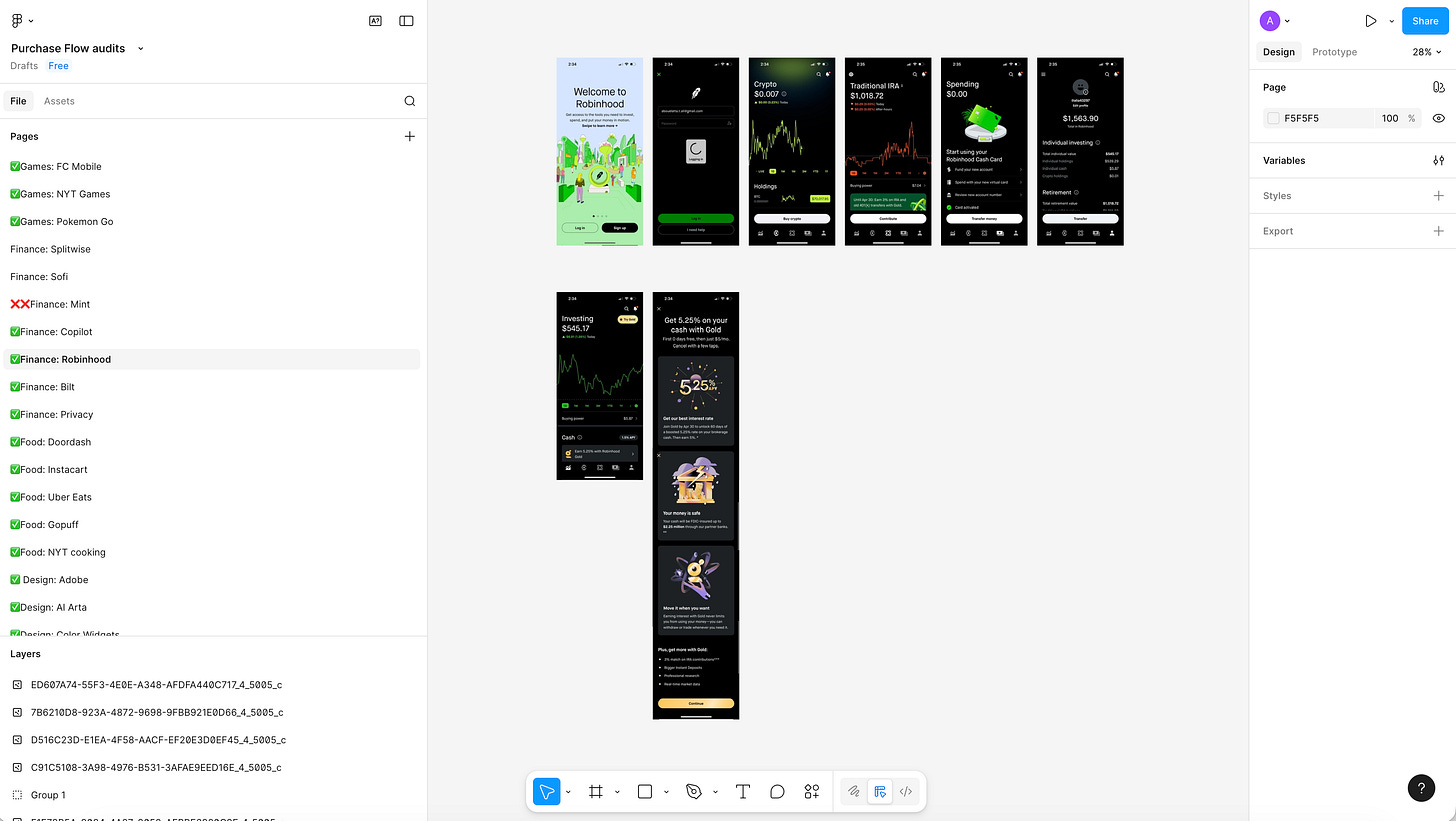Edit the 100 percent opacity field
Screen dimensions: 1456x821
tap(1390, 118)
